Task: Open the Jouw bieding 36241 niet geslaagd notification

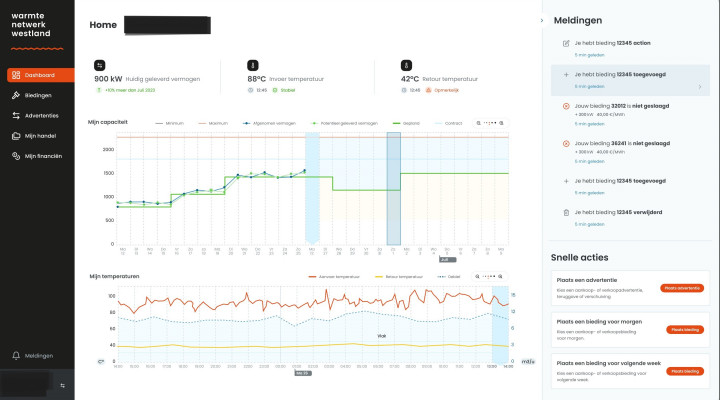Action: pos(630,152)
